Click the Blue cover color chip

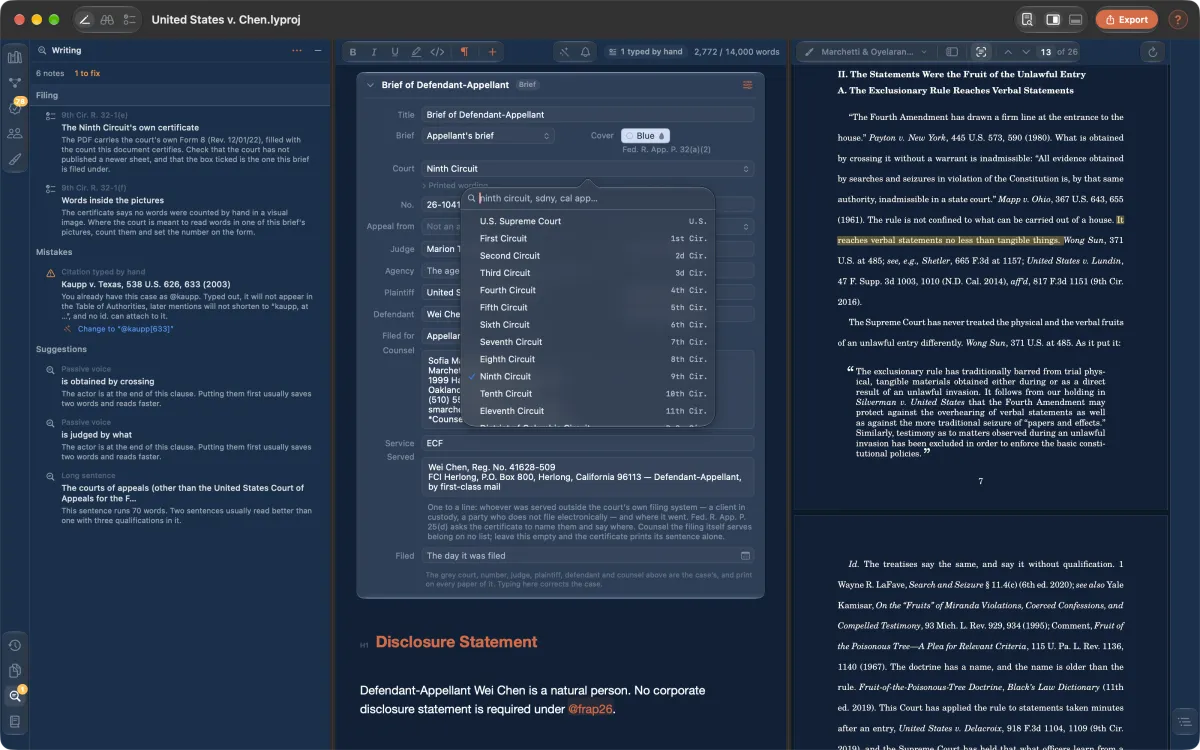point(646,136)
